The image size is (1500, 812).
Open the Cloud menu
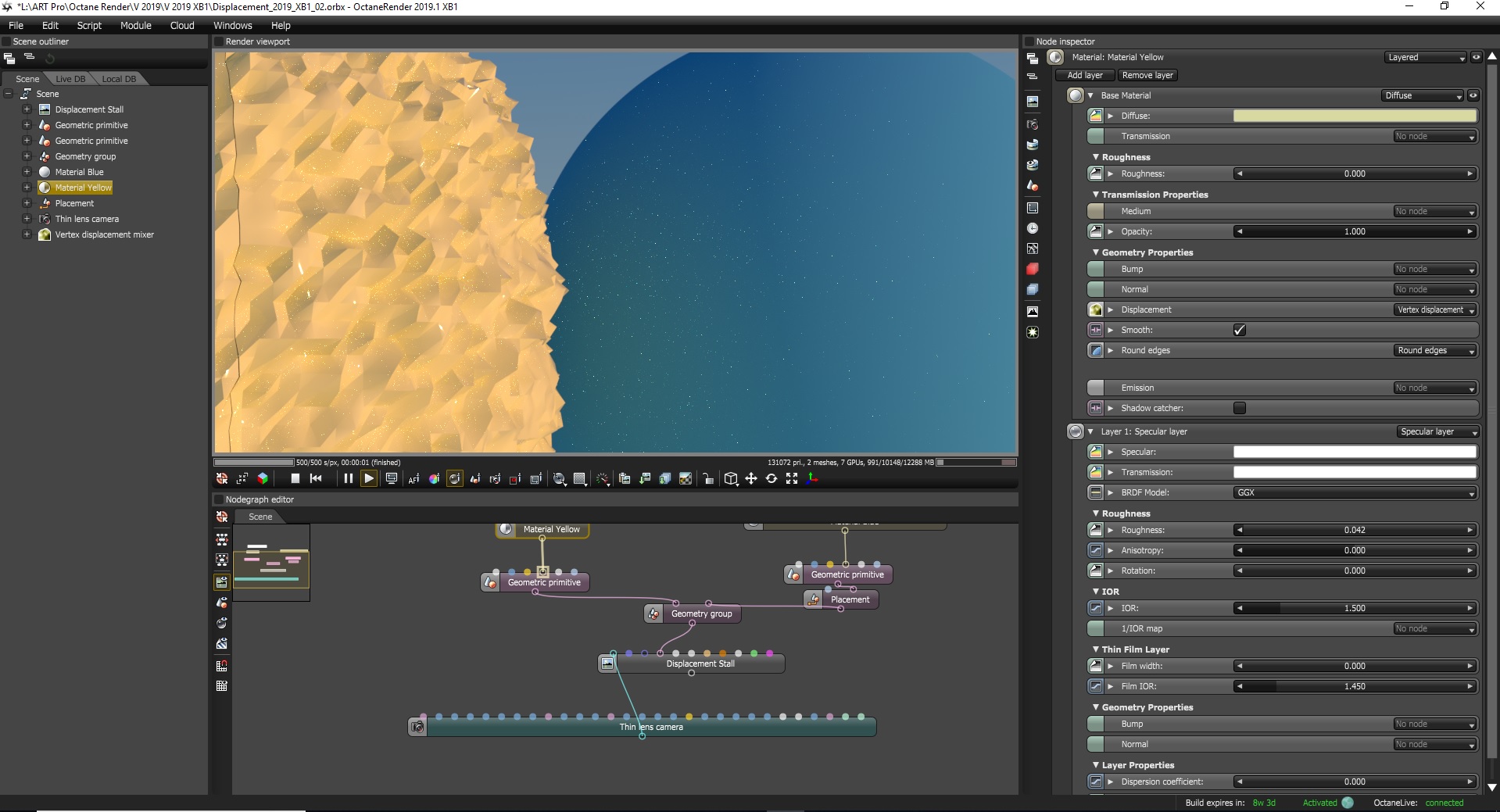(x=182, y=25)
